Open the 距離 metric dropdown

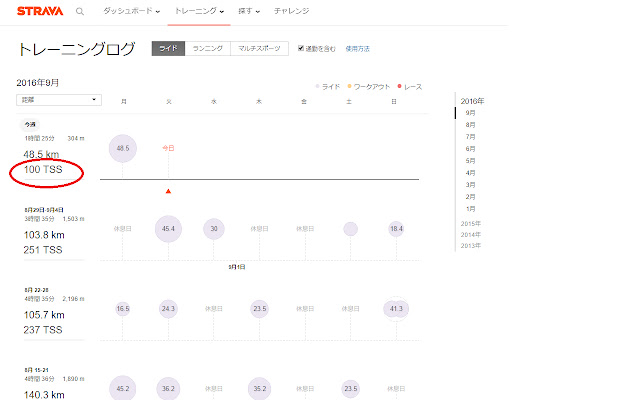point(59,100)
